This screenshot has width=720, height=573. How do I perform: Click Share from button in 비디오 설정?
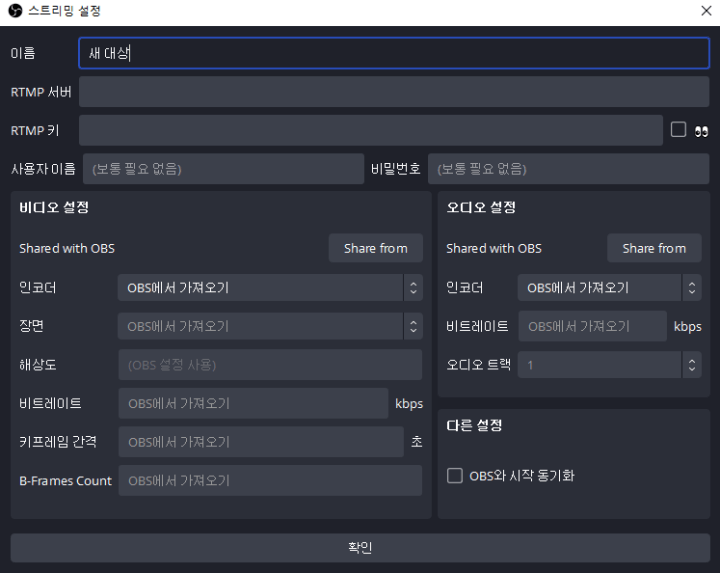click(x=376, y=248)
